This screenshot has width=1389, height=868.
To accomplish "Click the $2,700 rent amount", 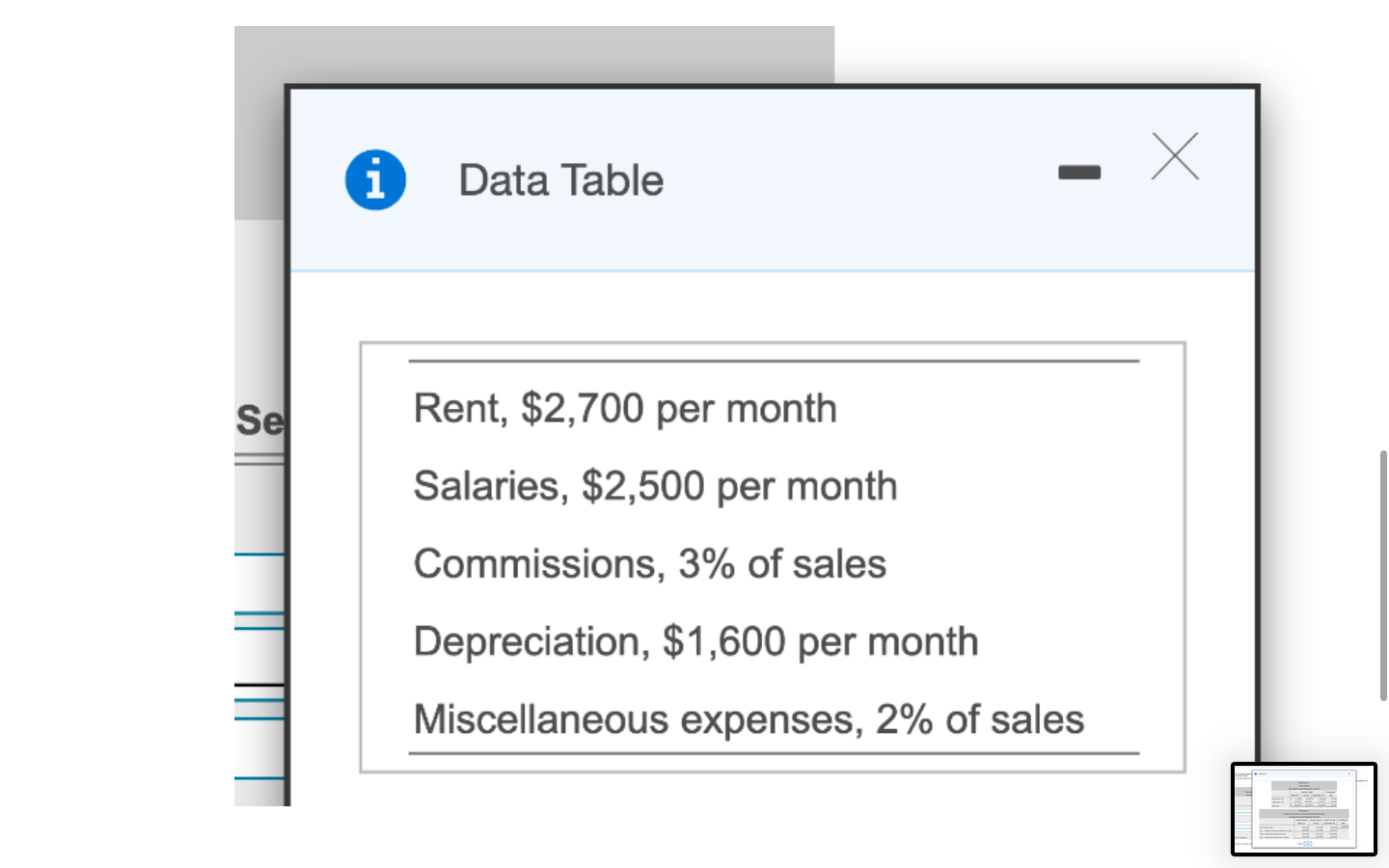I will click(582, 409).
